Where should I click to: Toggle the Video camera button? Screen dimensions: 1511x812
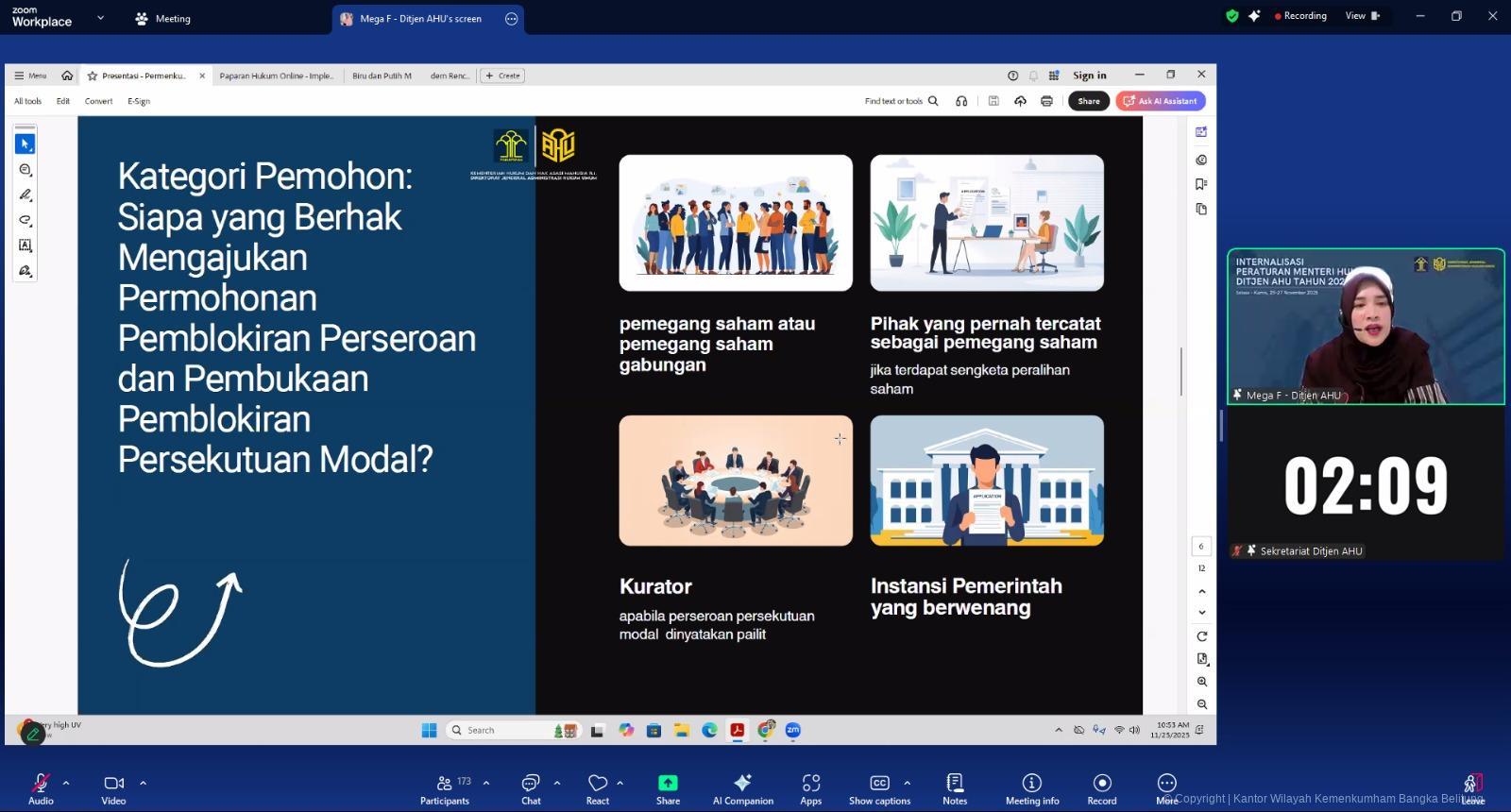pos(113,787)
